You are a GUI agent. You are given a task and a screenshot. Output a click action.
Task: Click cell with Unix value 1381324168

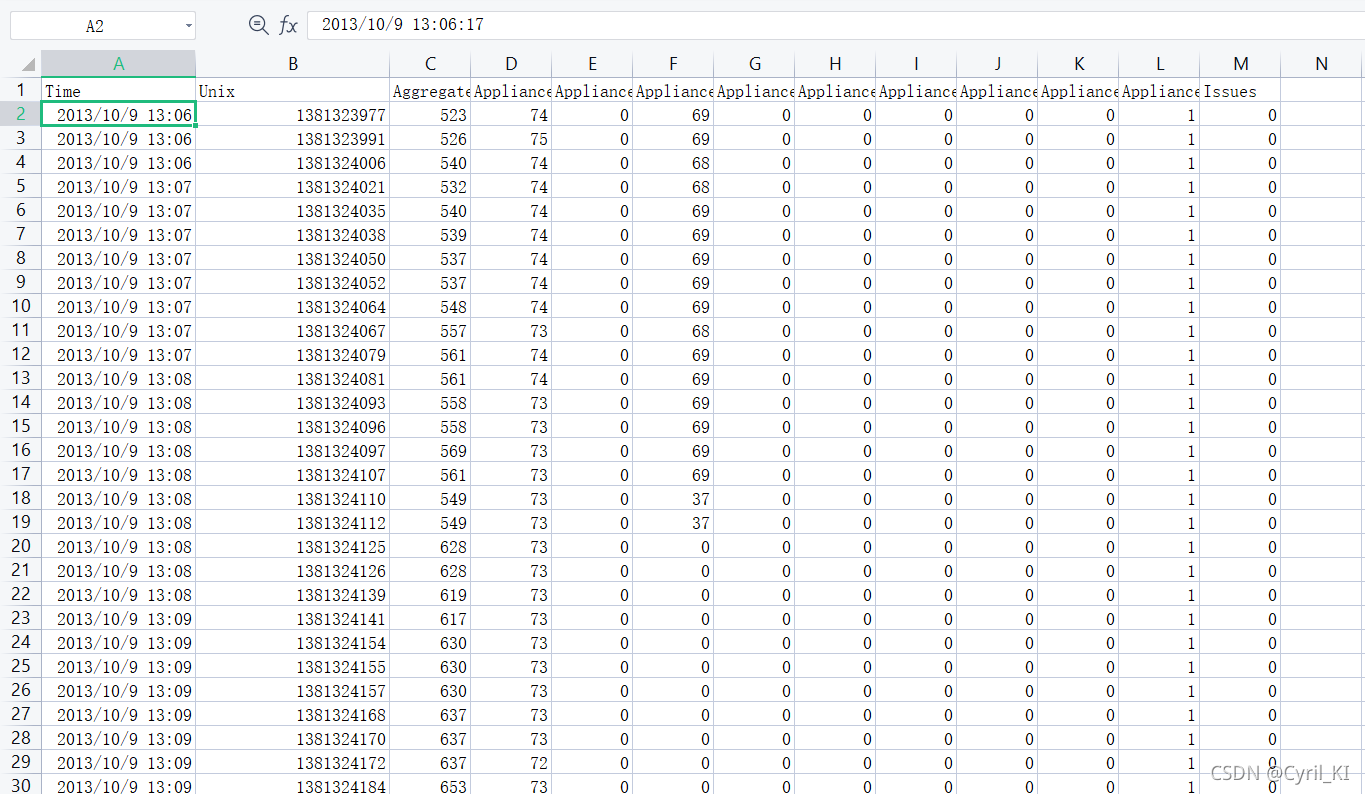(293, 715)
